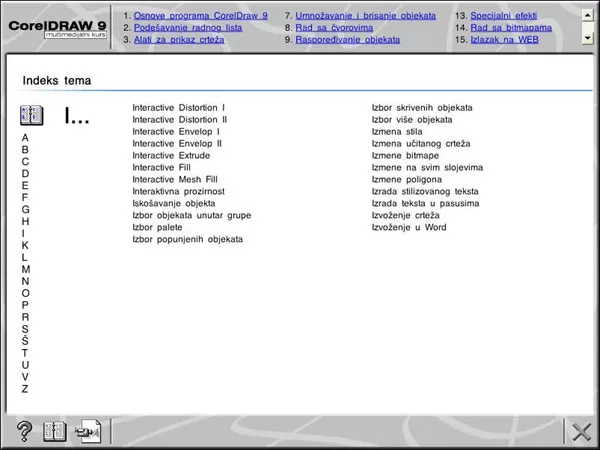The width and height of the screenshot is (600, 450).
Task: Open topic Interactive Mesh Fill
Action: (175, 179)
